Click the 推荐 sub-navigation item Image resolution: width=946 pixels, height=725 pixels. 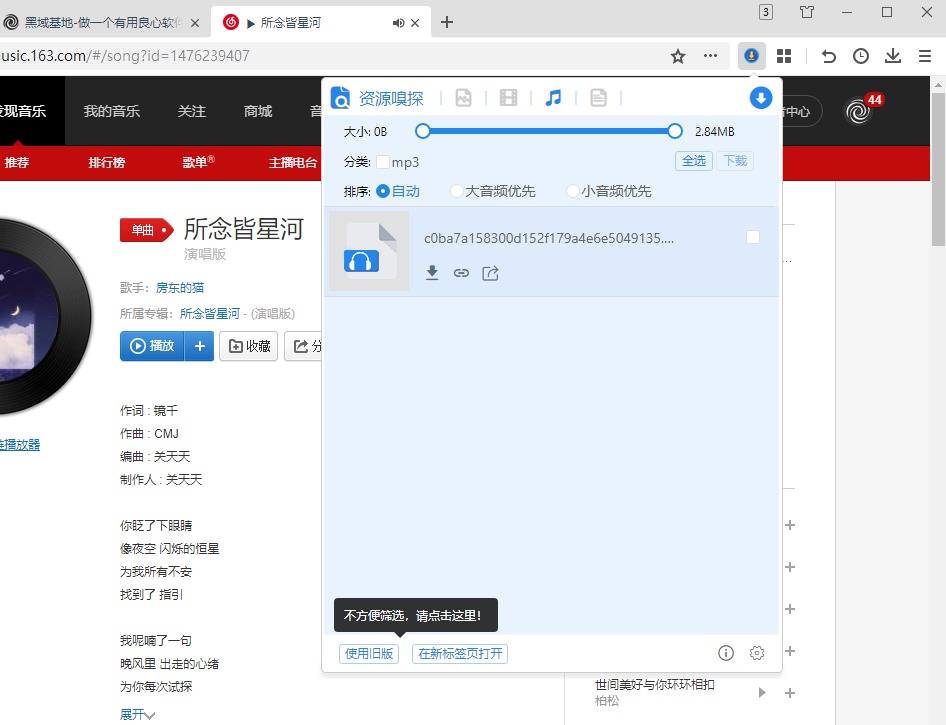pos(16,162)
